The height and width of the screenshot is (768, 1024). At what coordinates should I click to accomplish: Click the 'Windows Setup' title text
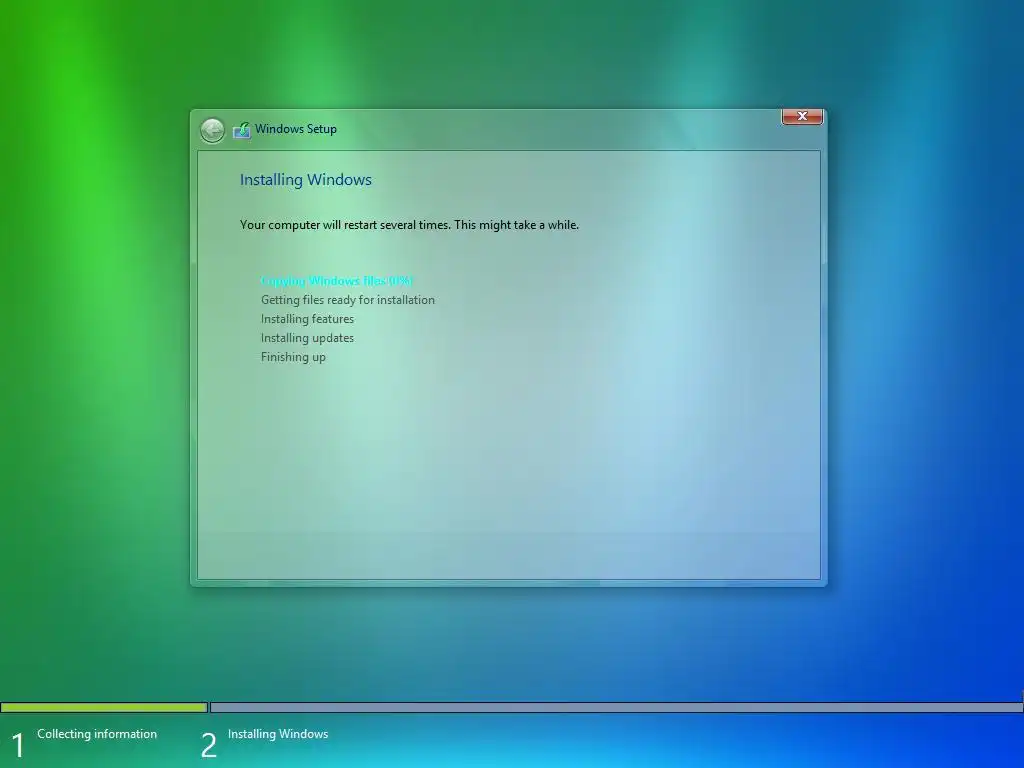point(296,129)
